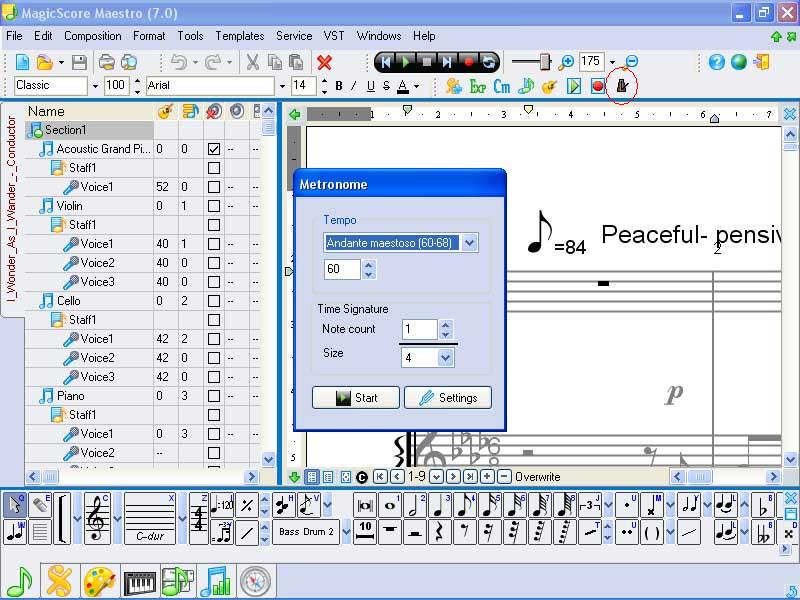Increase metronome tempo value with up arrow
Image resolution: width=800 pixels, height=600 pixels.
pos(369,264)
